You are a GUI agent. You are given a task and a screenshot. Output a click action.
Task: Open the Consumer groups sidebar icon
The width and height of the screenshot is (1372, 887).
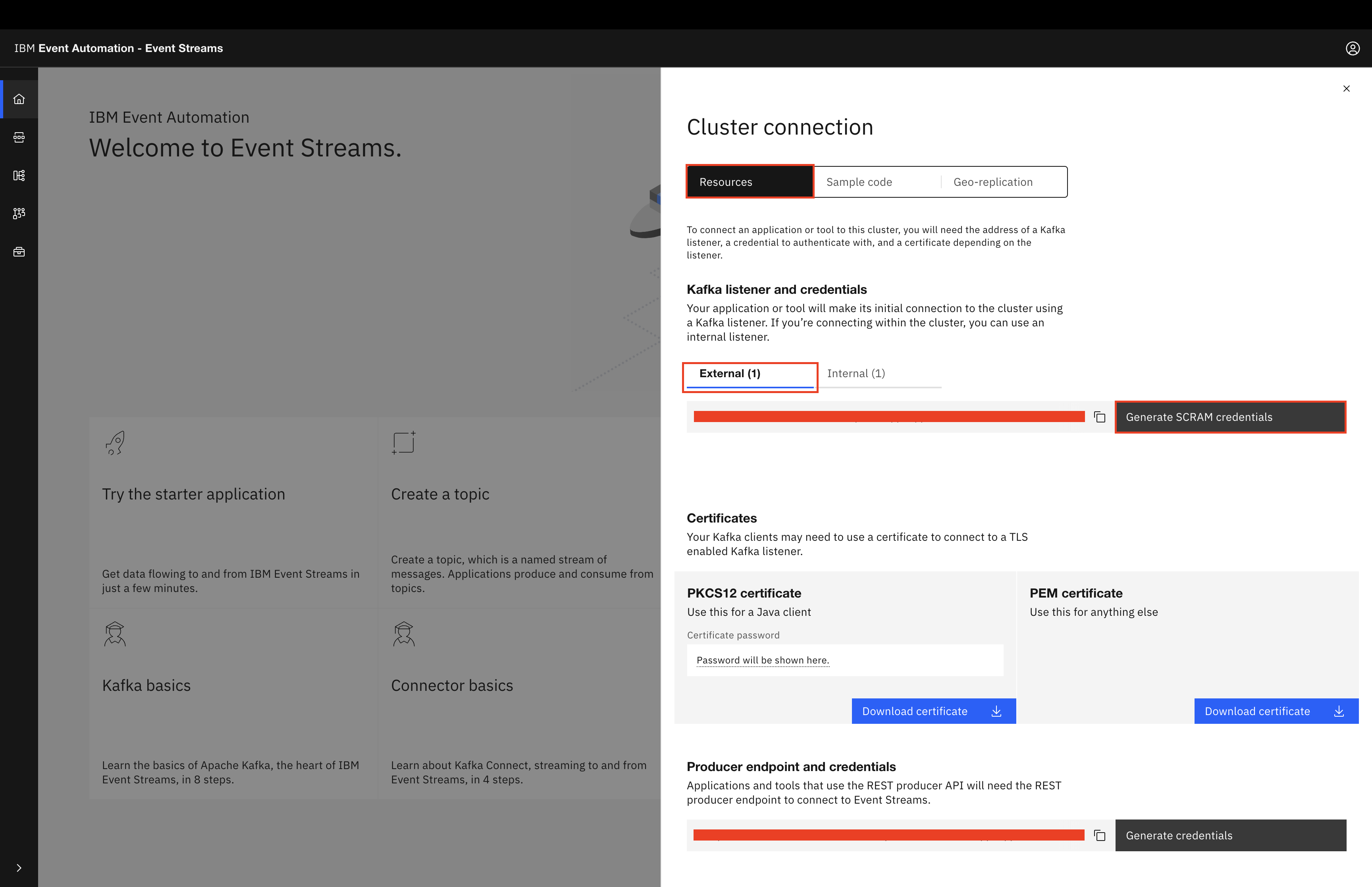coord(19,213)
